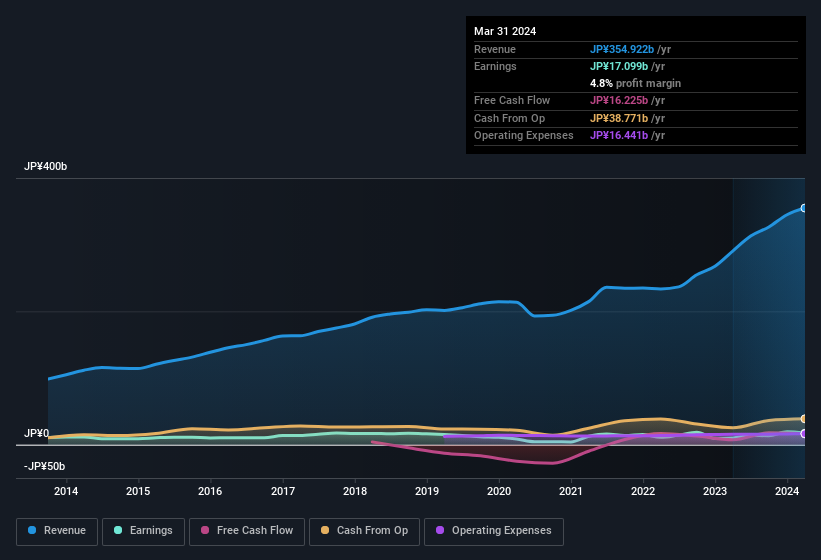Click the Operating Expenses endpoint marker

coord(803,433)
